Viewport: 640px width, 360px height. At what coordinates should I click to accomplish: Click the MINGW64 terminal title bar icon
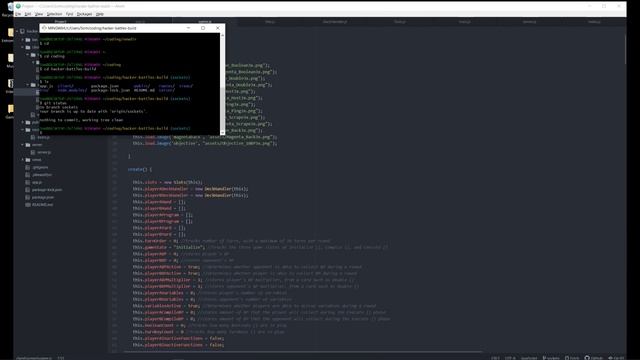coord(44,28)
